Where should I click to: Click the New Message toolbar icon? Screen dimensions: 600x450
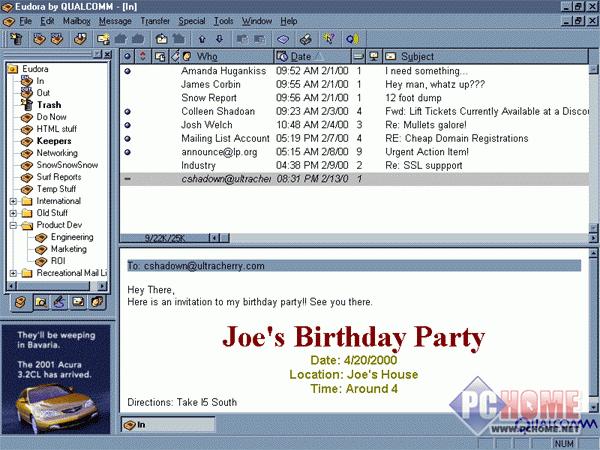[x=103, y=39]
